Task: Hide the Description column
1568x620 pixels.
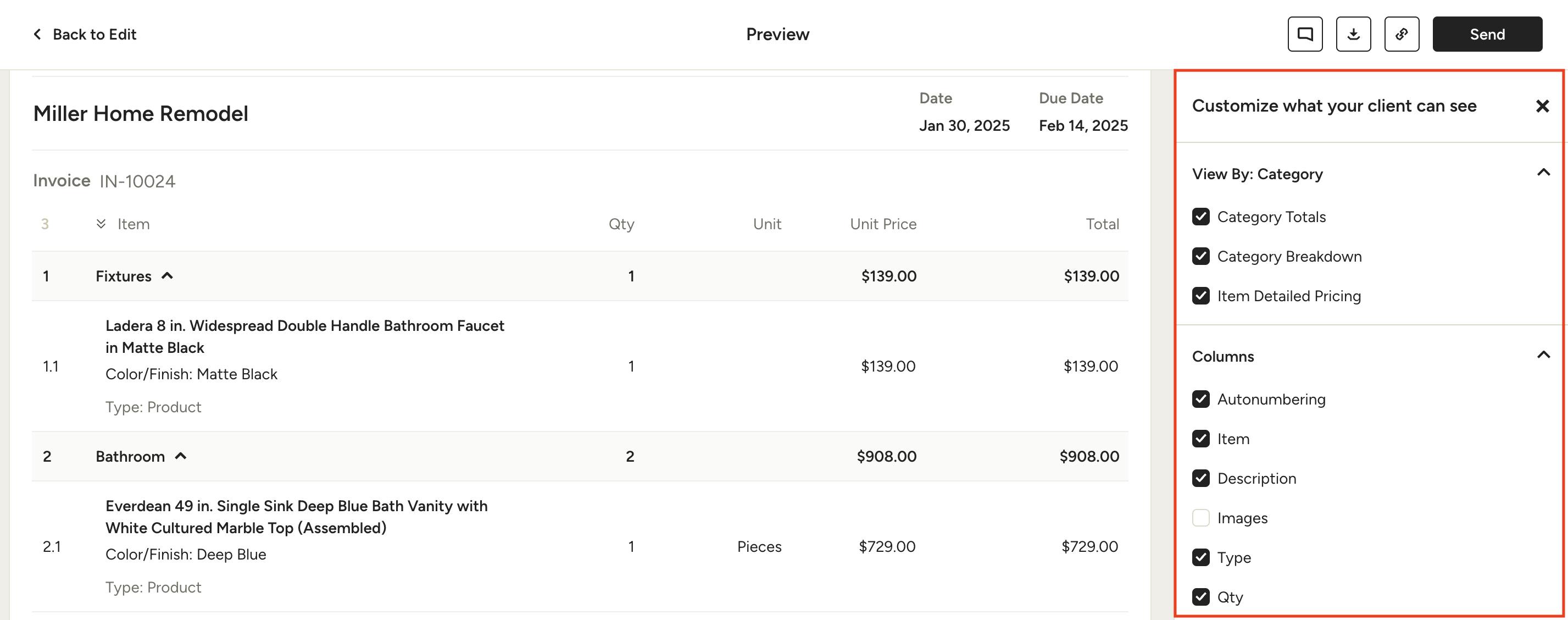Action: [x=1200, y=478]
